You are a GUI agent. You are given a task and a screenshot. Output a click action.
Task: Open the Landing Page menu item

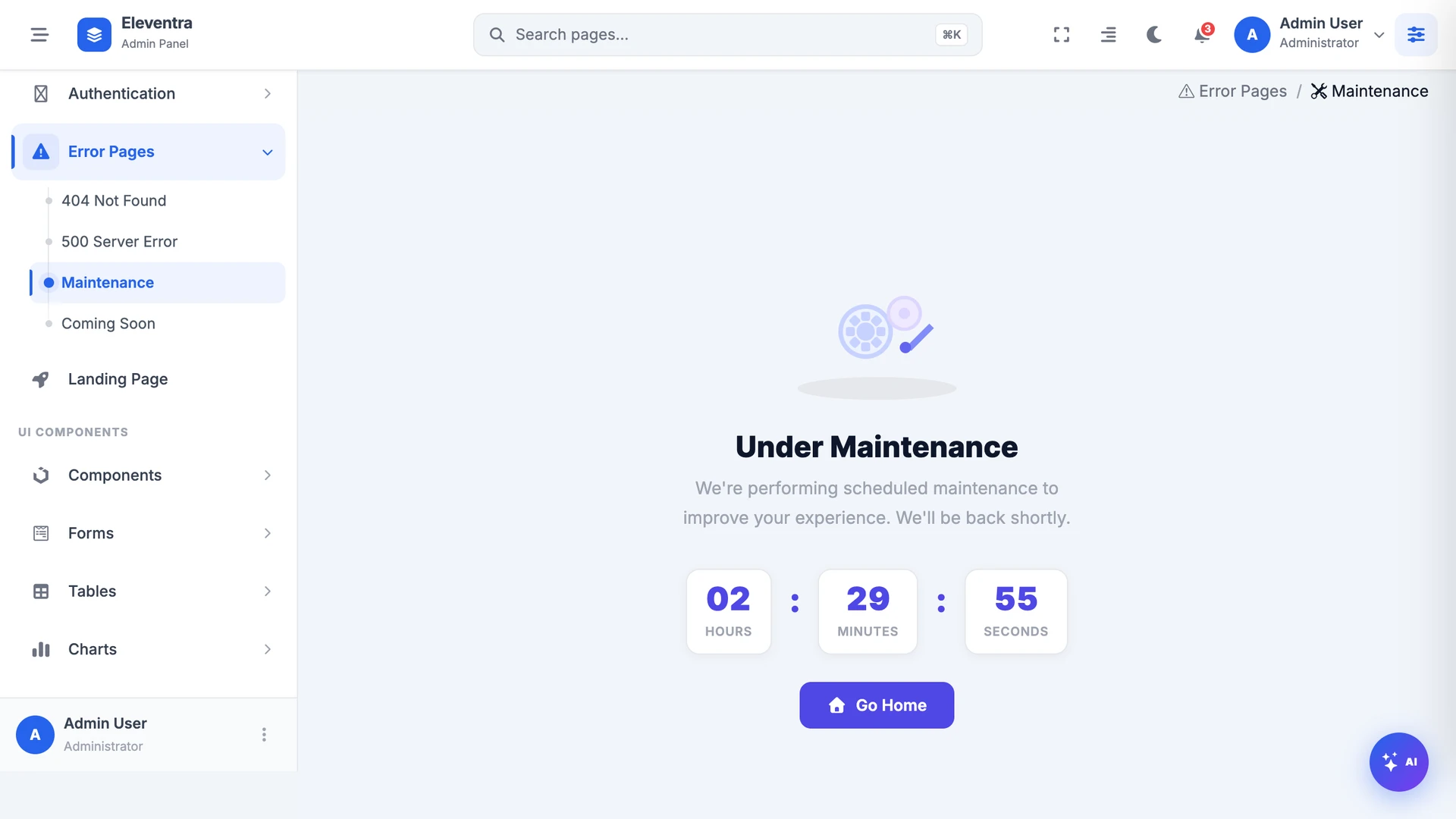click(x=149, y=379)
